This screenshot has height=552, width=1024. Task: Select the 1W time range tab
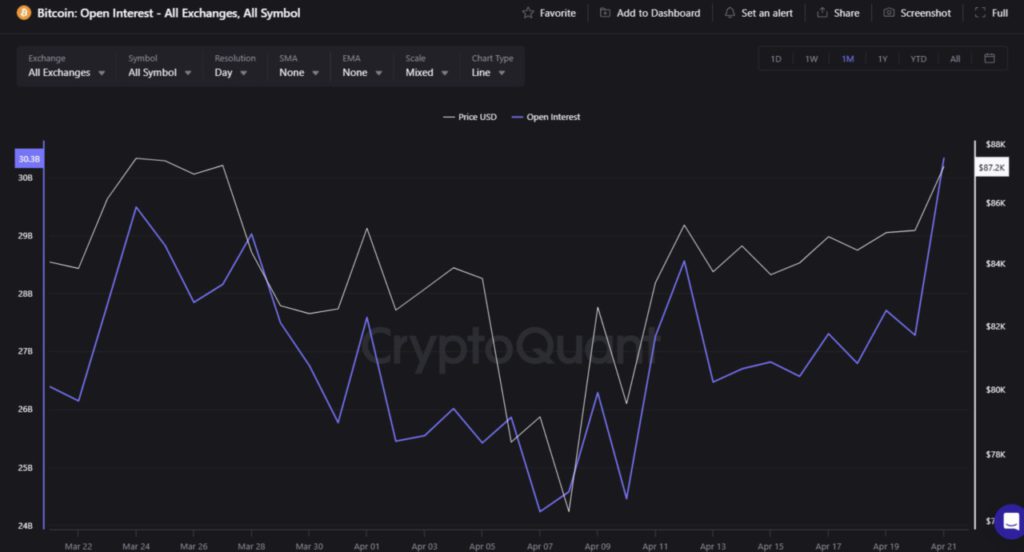pos(811,59)
